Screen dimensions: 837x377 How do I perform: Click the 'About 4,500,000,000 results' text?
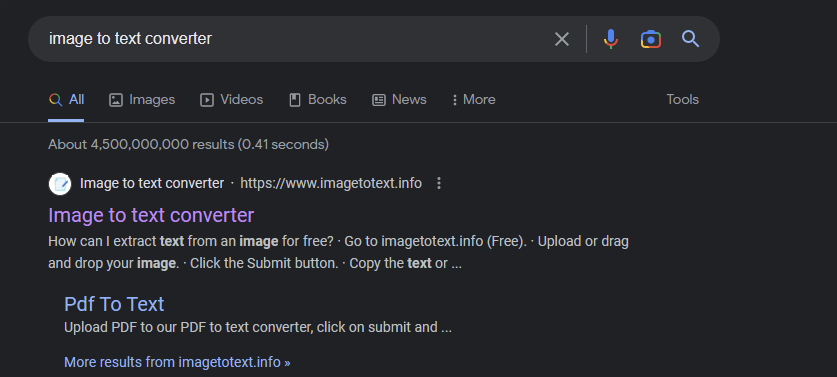[188, 144]
